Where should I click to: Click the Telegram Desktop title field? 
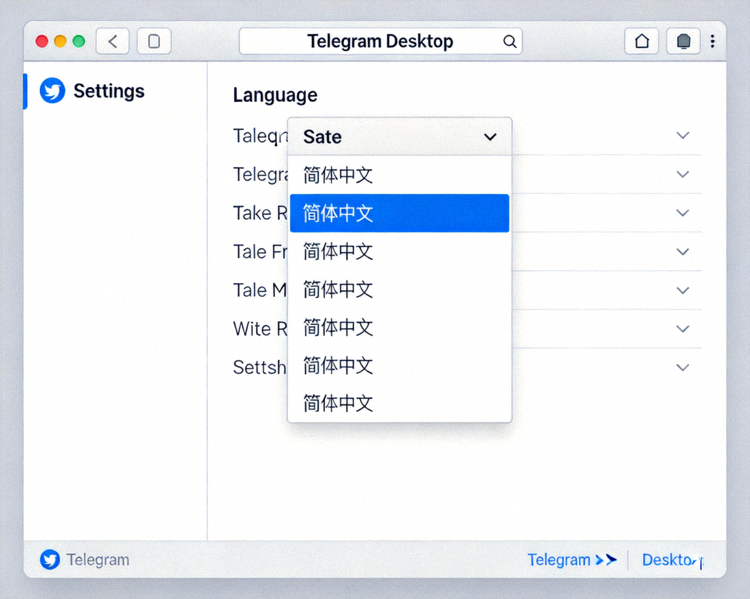point(380,42)
